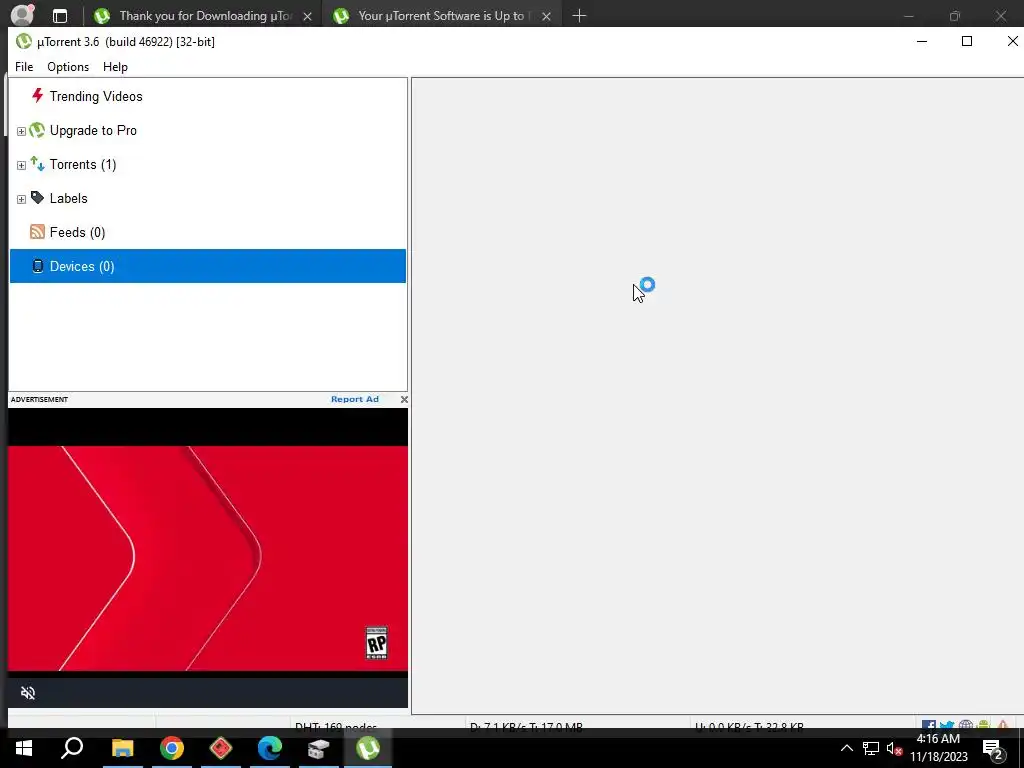Close the µTorrent window

click(x=1012, y=41)
